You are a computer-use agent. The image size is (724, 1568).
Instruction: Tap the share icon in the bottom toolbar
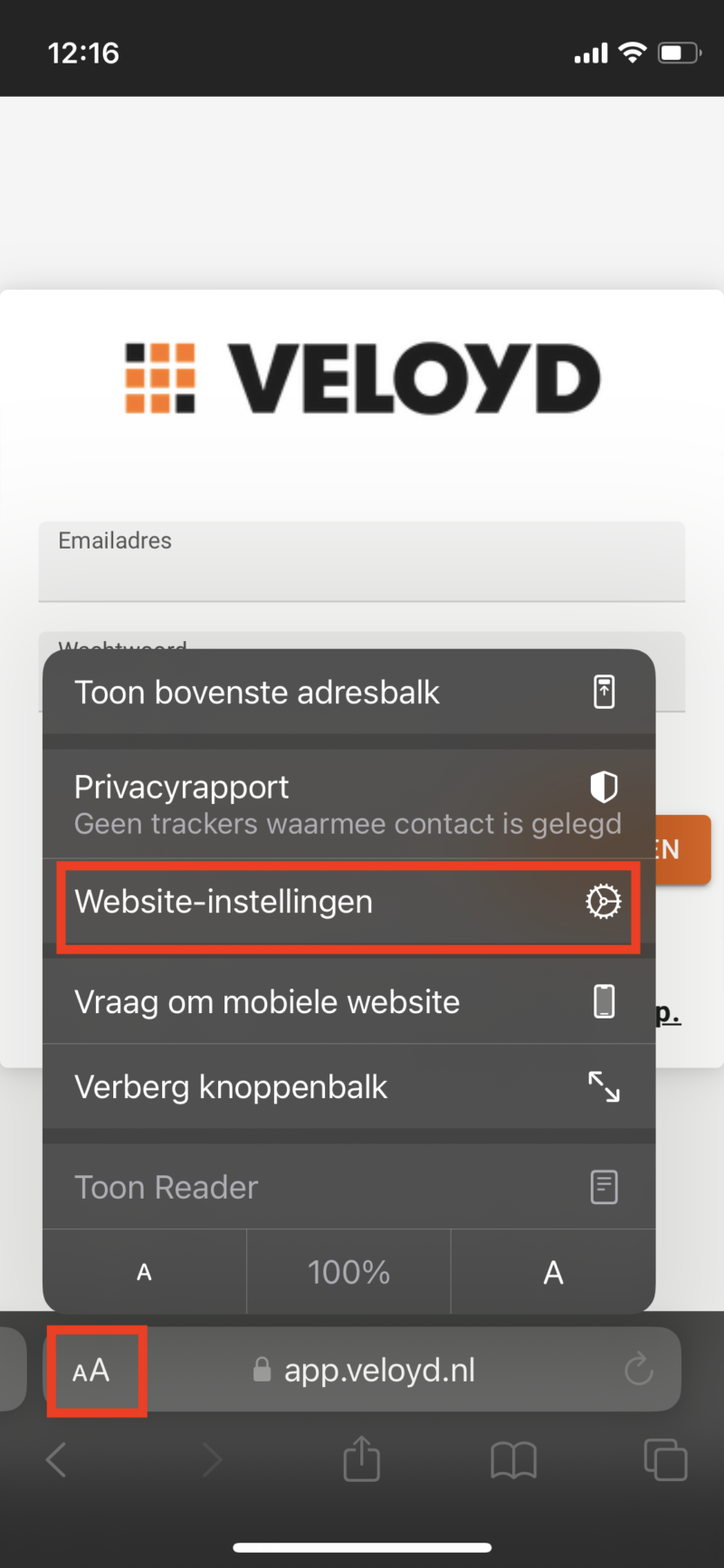click(362, 1459)
